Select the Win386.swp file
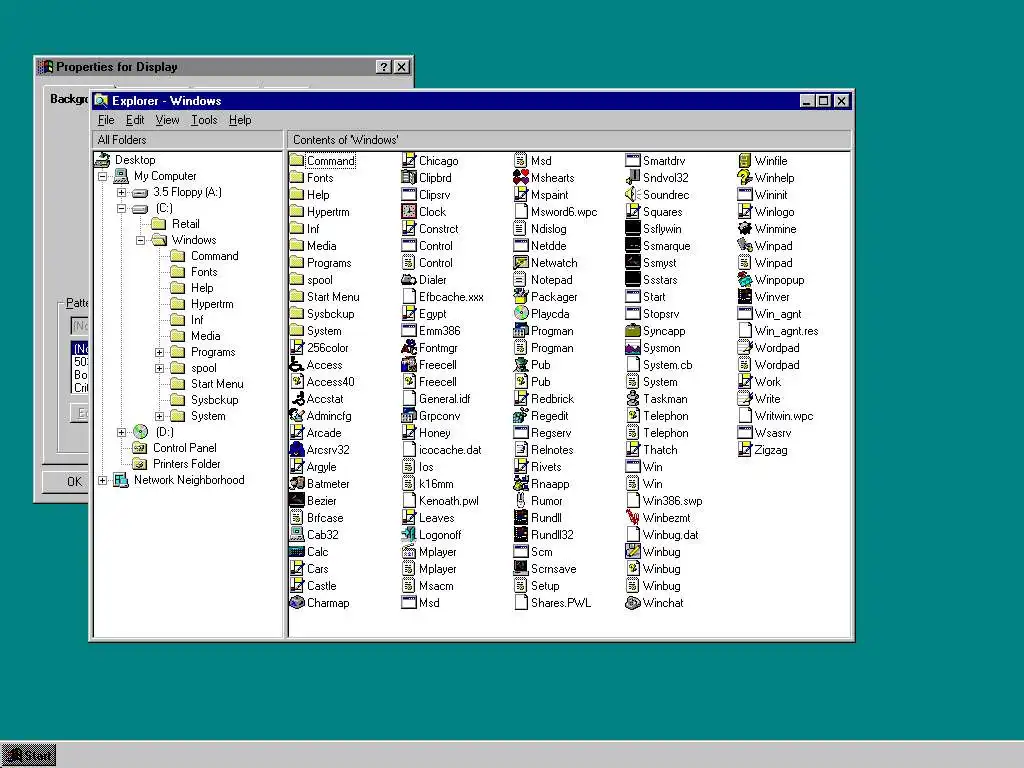1024x768 pixels. [672, 501]
